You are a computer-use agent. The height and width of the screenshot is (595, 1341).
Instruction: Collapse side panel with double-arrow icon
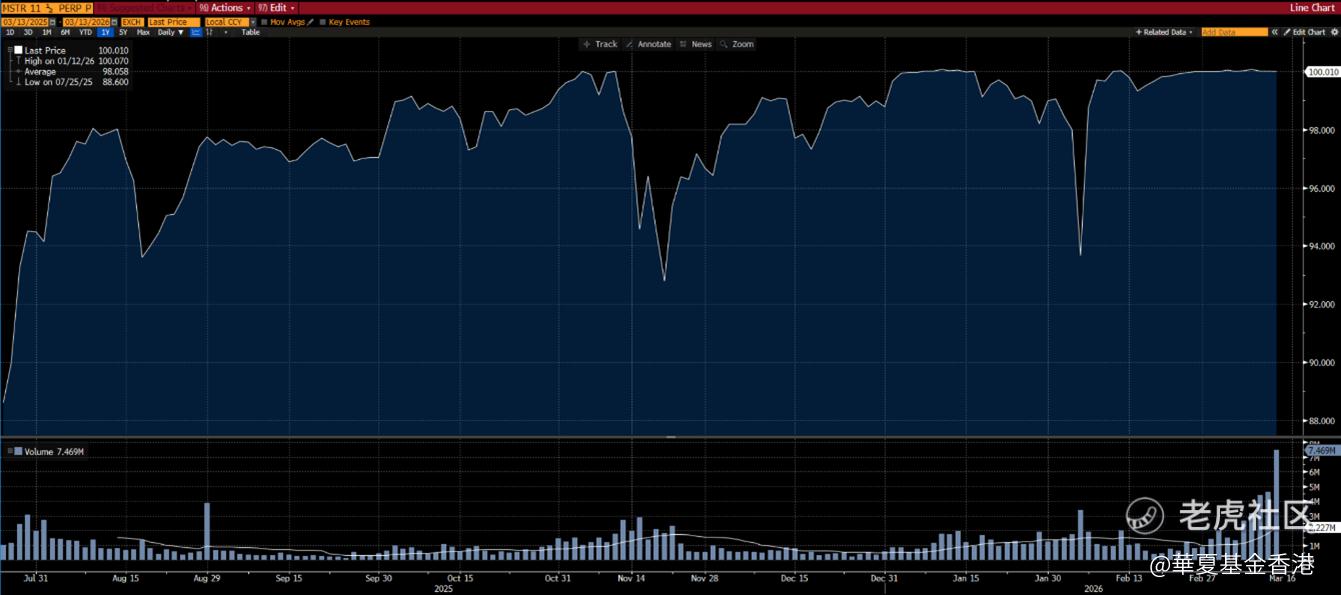1274,32
